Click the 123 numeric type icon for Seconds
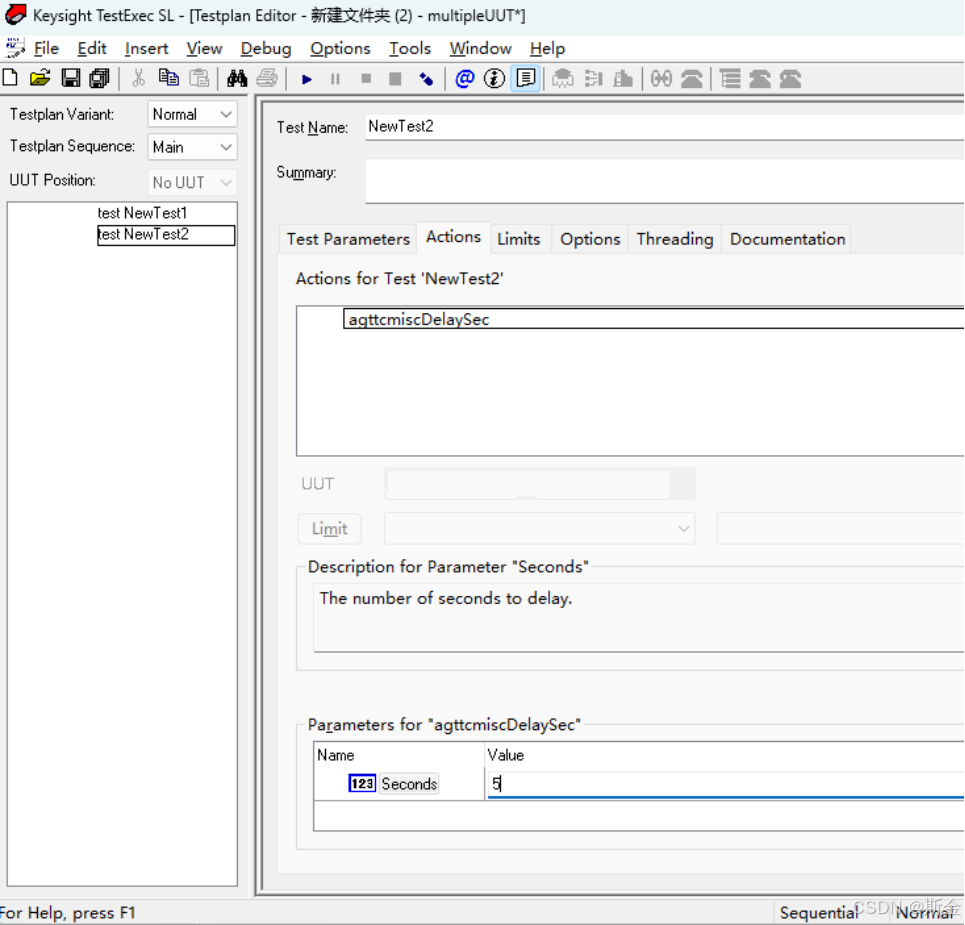965x925 pixels. coord(362,783)
